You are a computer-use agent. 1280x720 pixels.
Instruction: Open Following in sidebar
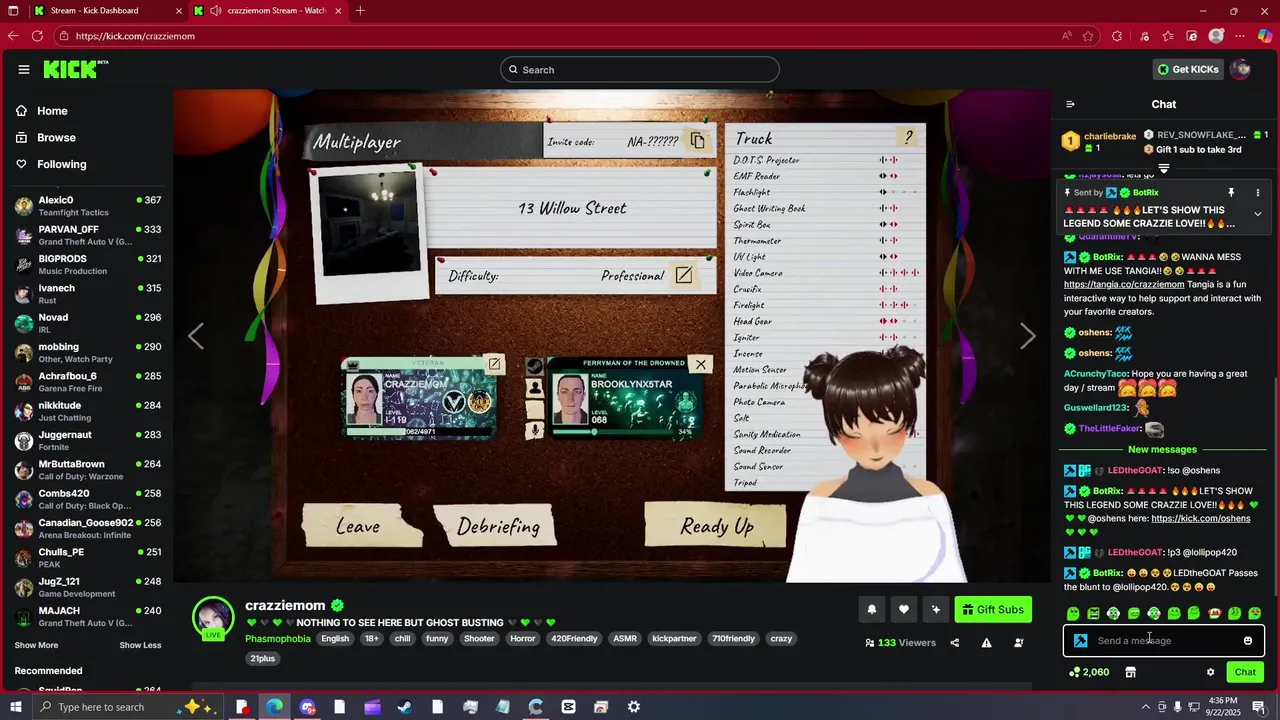[62, 164]
